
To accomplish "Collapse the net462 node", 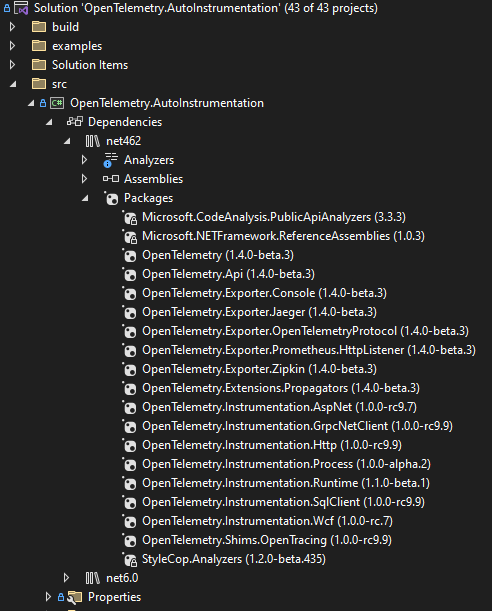I will (67, 141).
